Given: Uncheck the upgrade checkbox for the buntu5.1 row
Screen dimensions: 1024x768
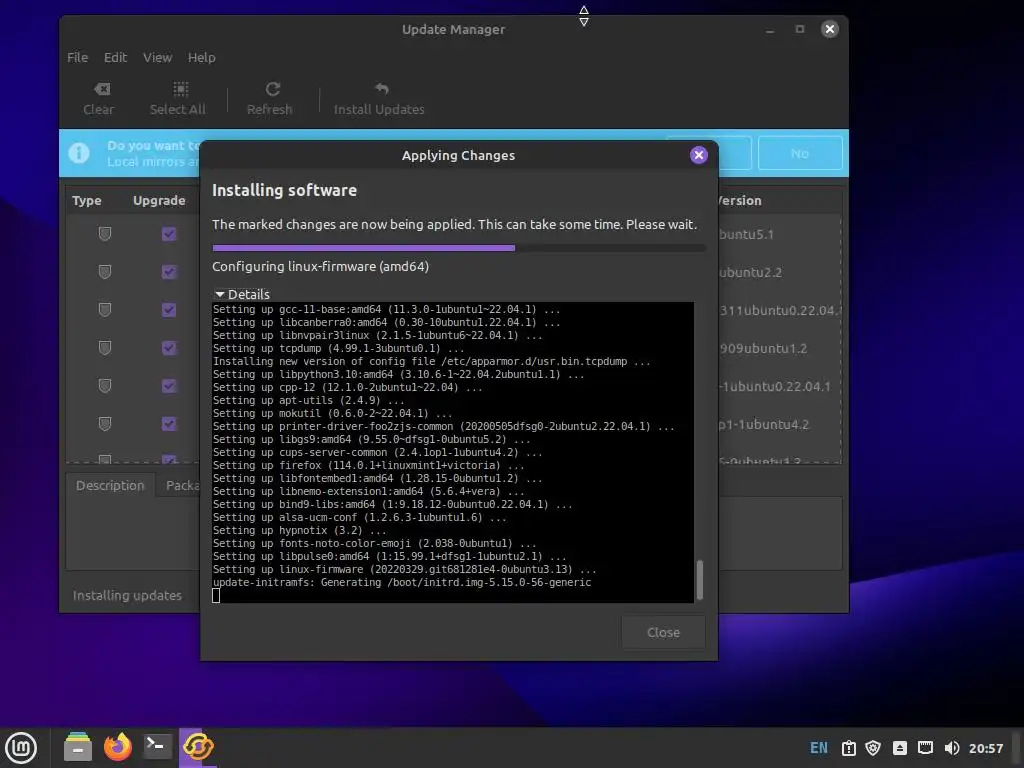Looking at the screenshot, I should 169,234.
